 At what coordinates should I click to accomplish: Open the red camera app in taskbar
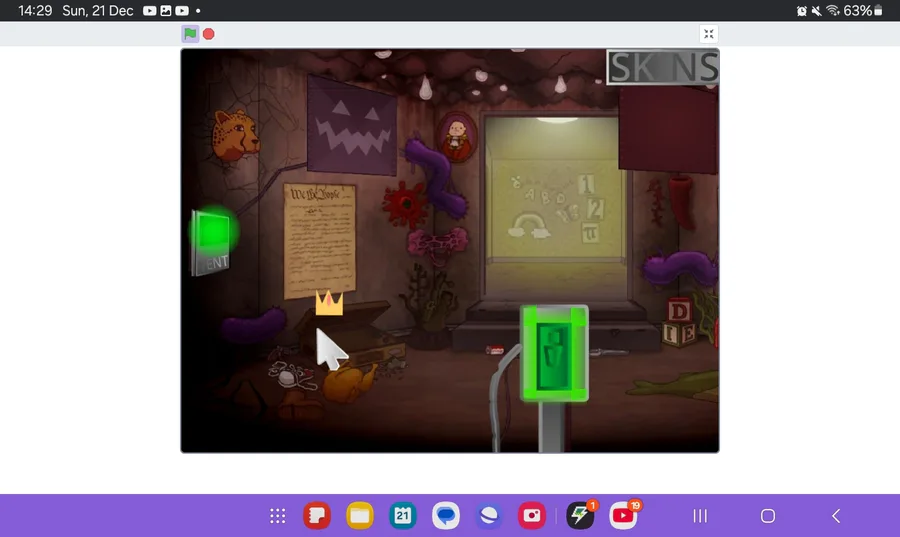532,515
